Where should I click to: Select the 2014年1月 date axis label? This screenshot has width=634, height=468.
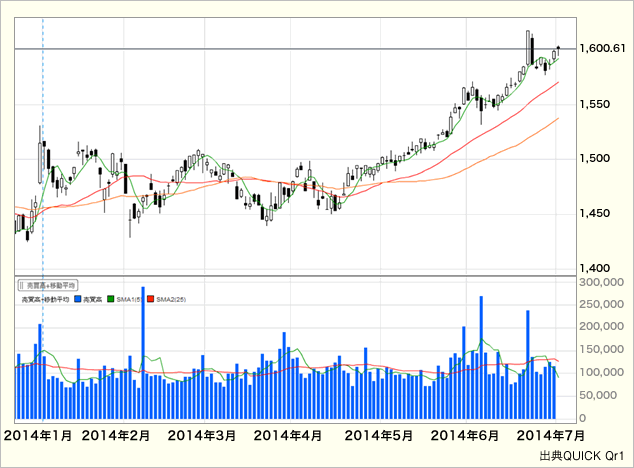click(x=39, y=436)
